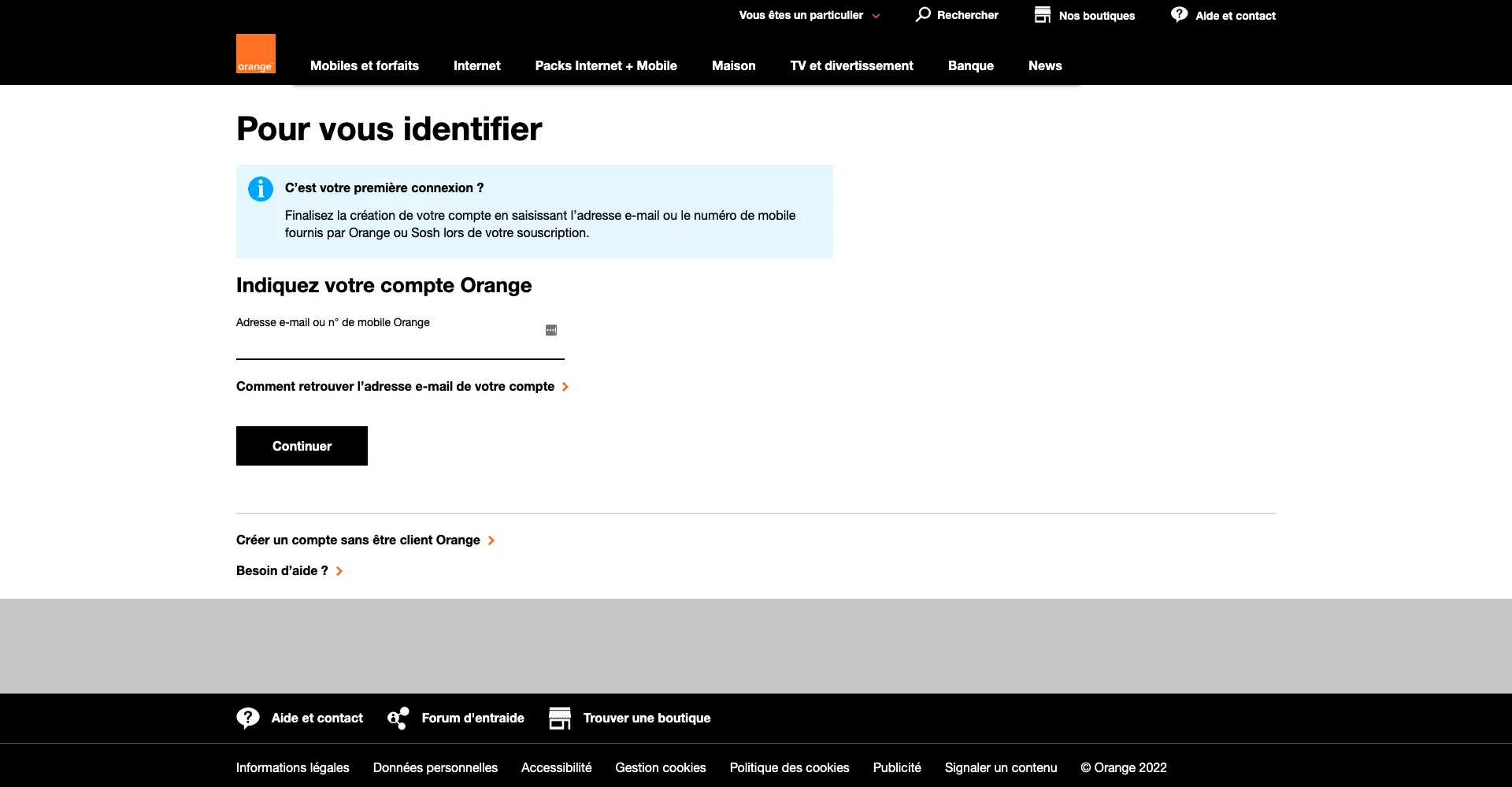Click the blue info icon in notice box

coord(261,189)
